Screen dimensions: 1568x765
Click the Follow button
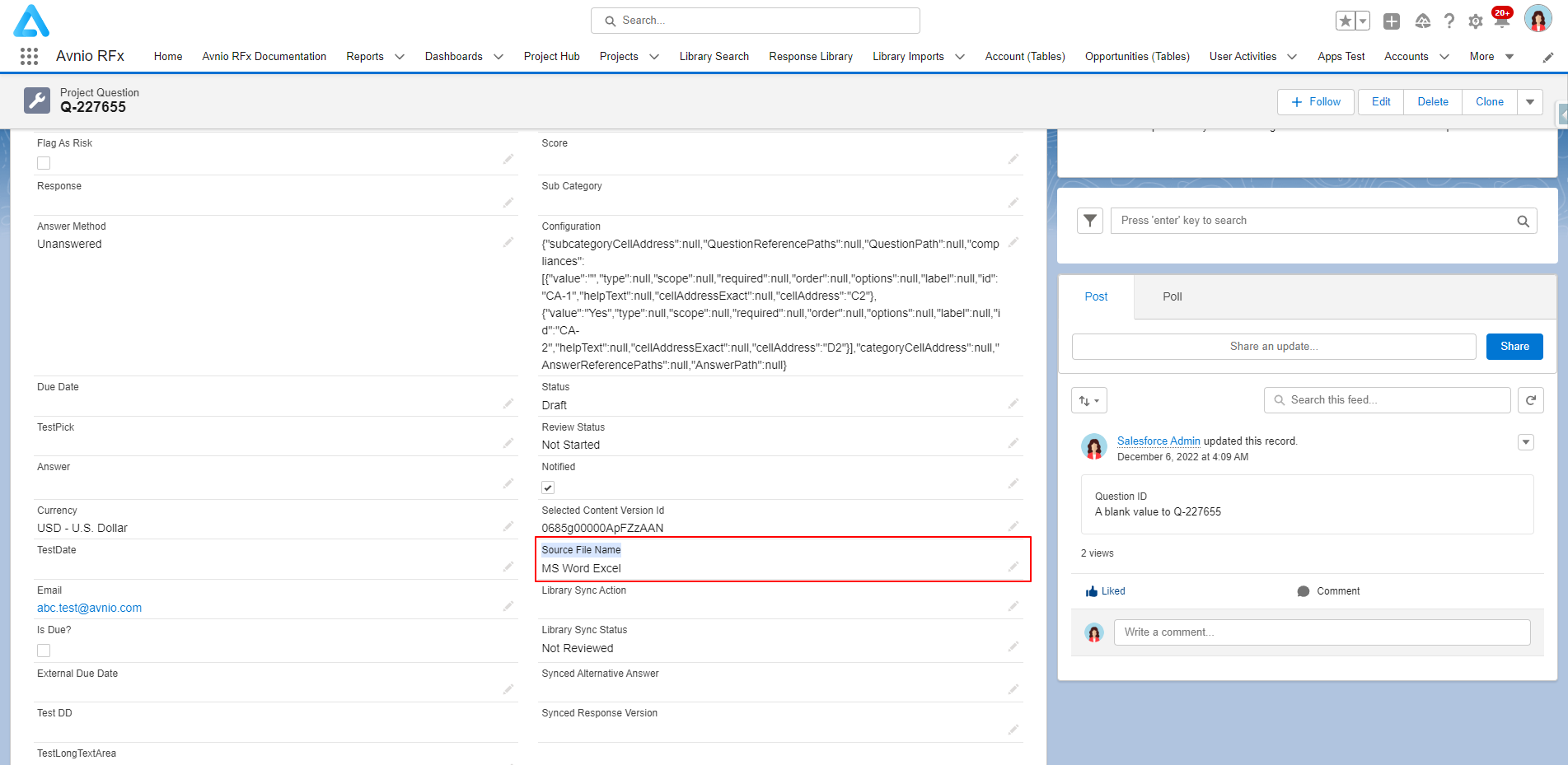[1316, 102]
